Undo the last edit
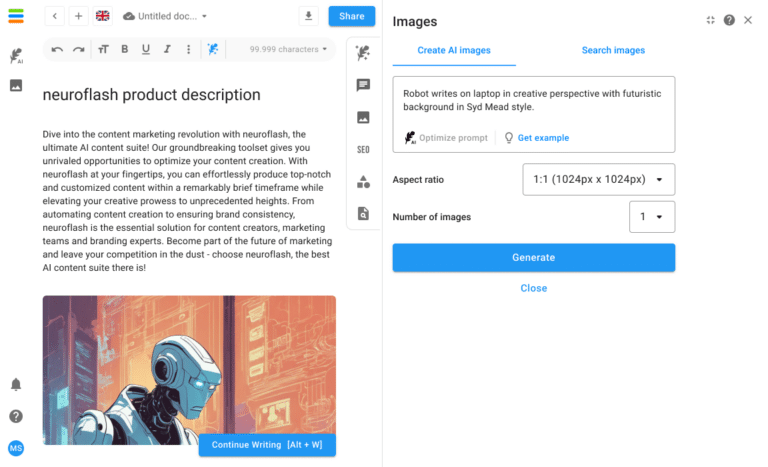 (x=57, y=49)
